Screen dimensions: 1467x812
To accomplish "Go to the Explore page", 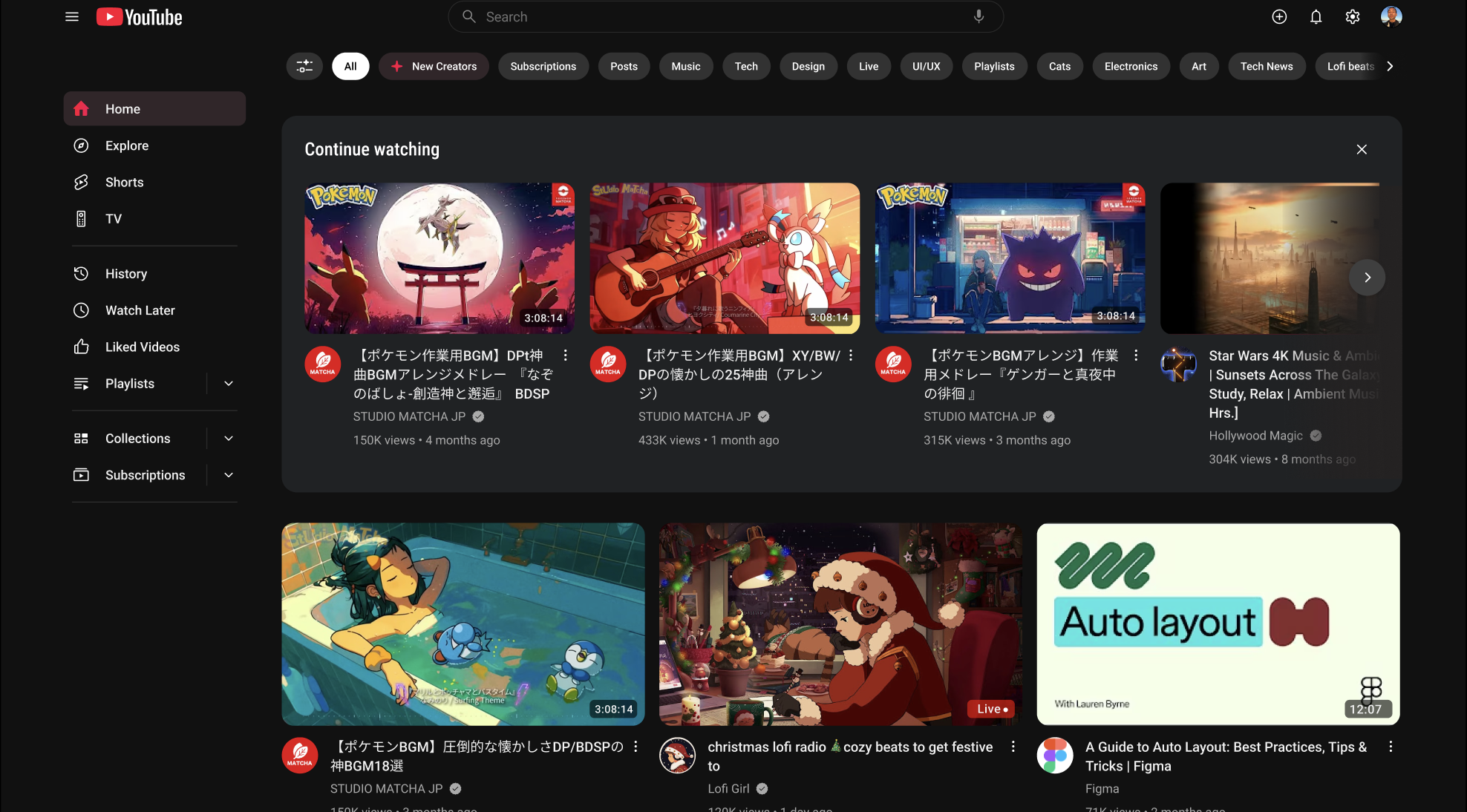I will [126, 145].
